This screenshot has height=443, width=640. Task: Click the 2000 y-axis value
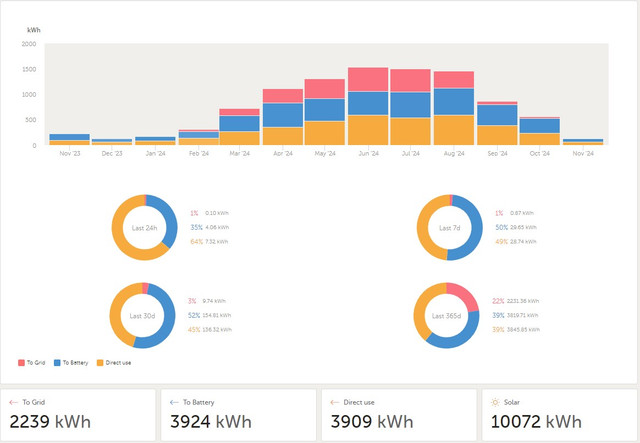[29, 44]
